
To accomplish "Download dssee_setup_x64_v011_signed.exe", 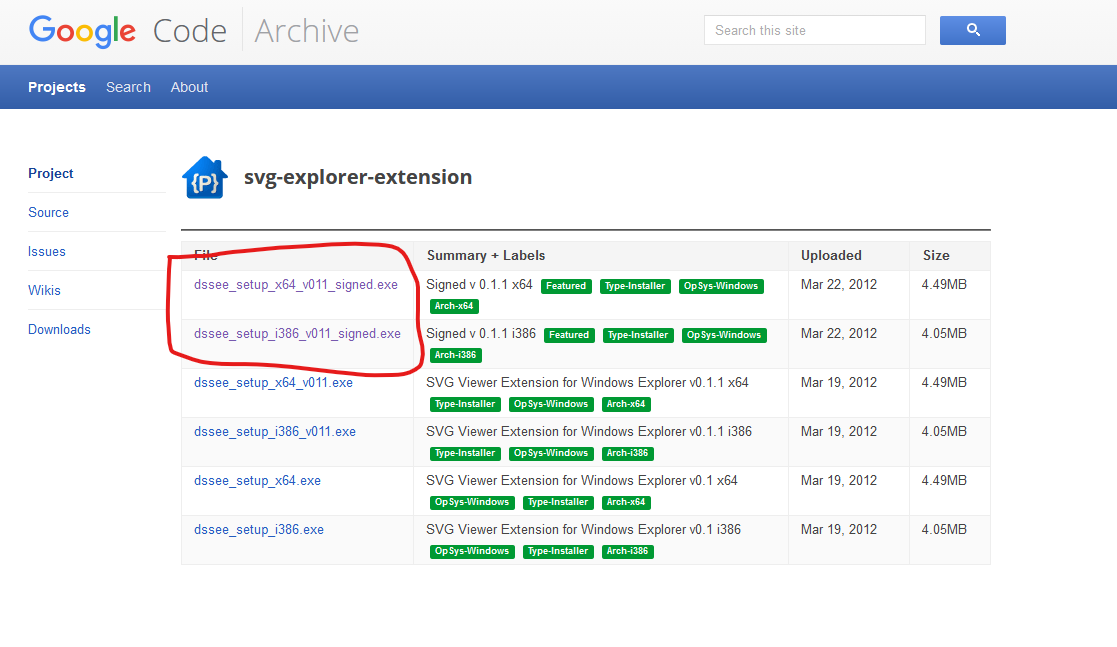I will tap(296, 284).
